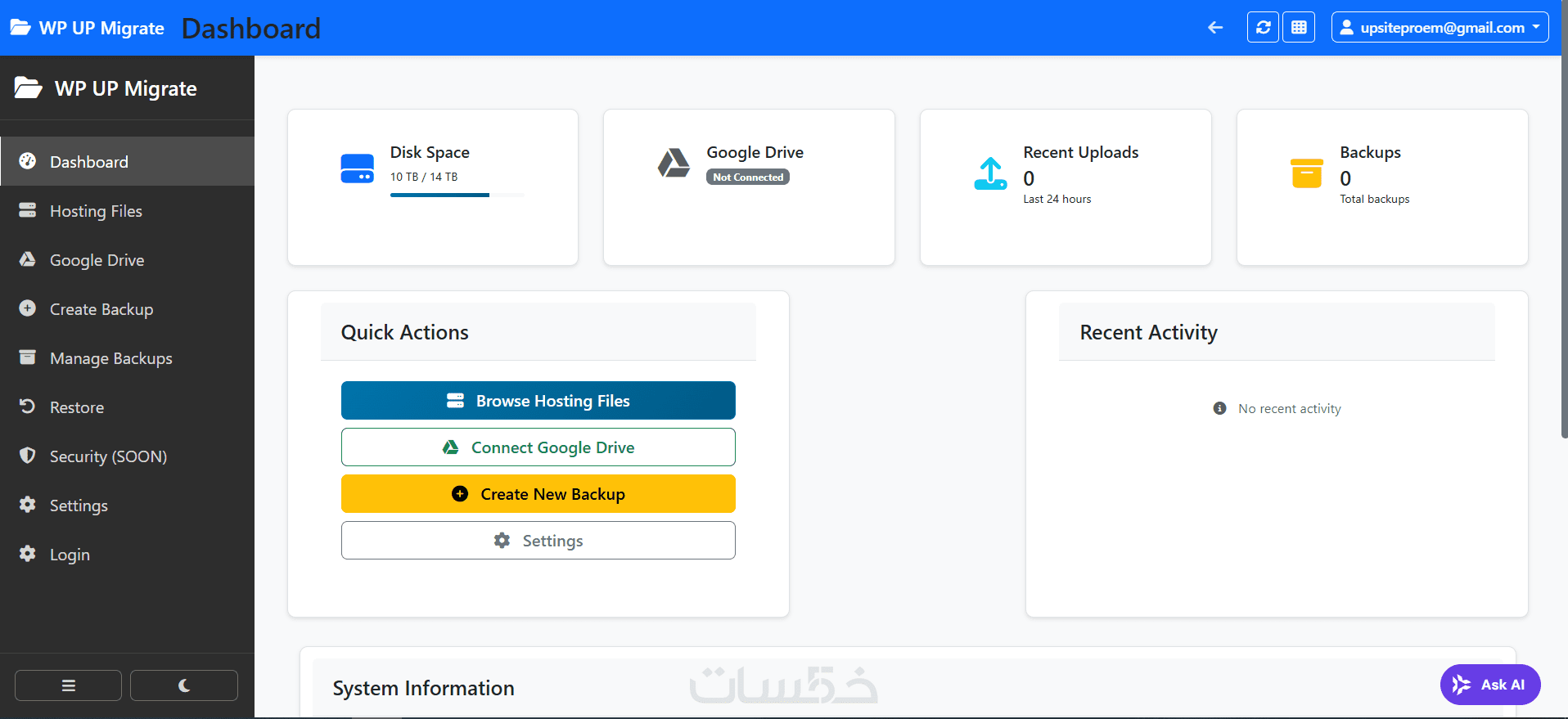Click the Google Drive icon in sidebar
This screenshot has width=1568, height=719.
tap(28, 259)
